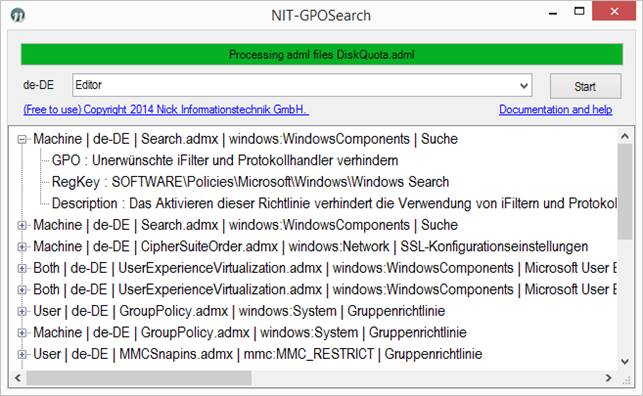Image resolution: width=643 pixels, height=396 pixels.
Task: Expand the second UserExperienceVirtualization.admx node
Action: [22, 289]
